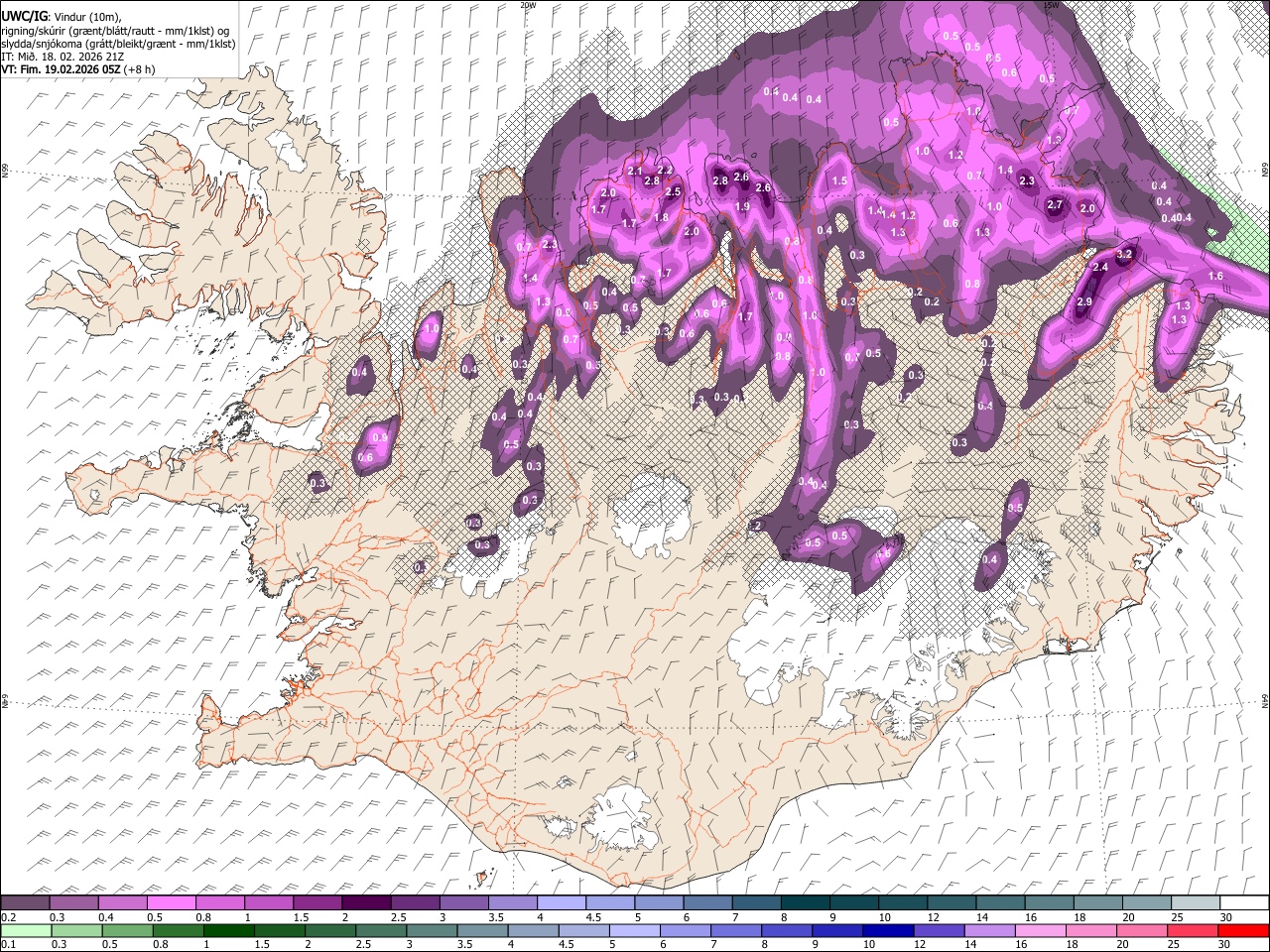1270x952 pixels.
Task: Click the 1.6 value near the east coast
Action: (x=1216, y=276)
